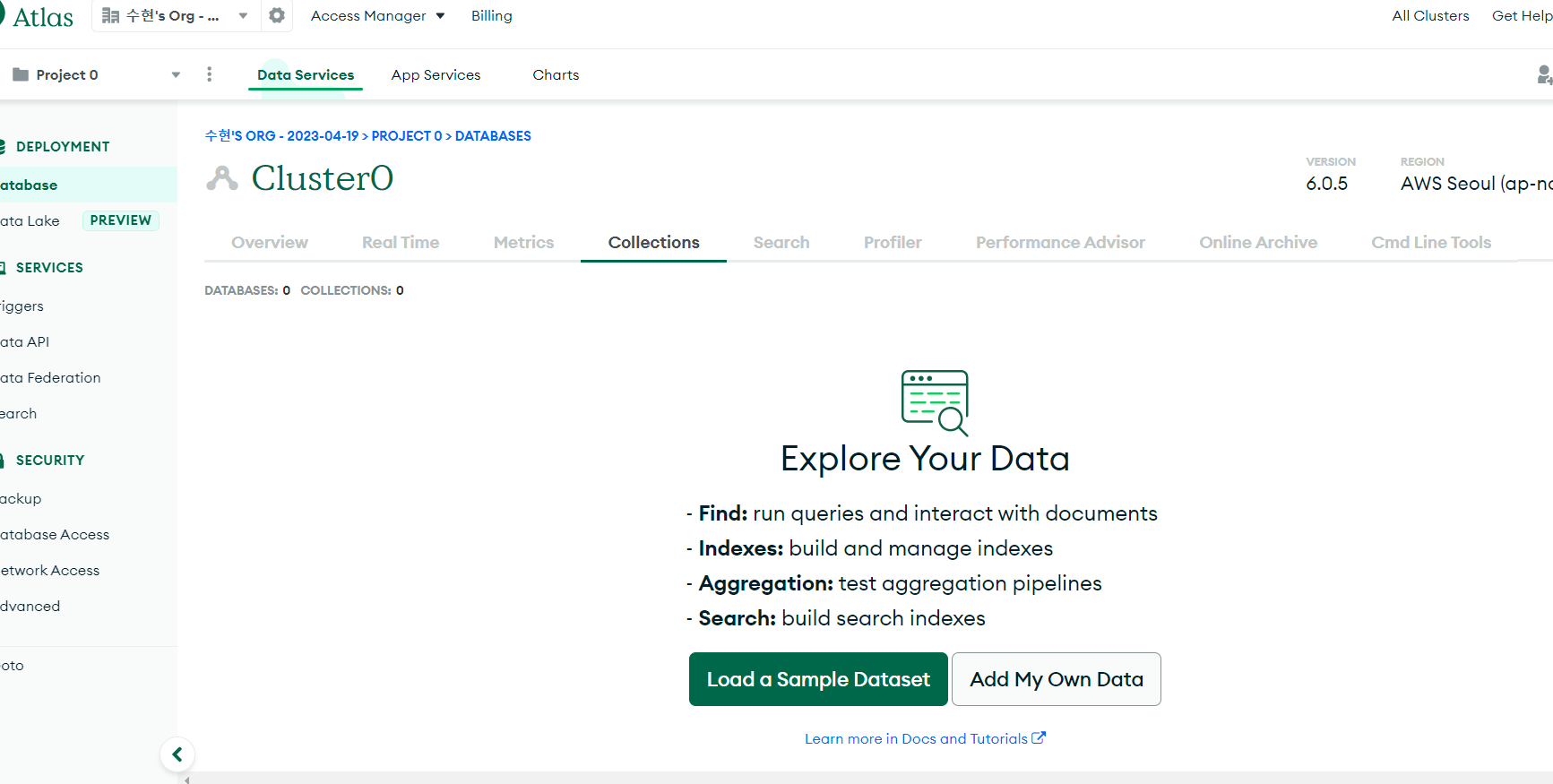The width and height of the screenshot is (1553, 784).
Task: Open Network Access in the sidebar
Action: pos(49,570)
